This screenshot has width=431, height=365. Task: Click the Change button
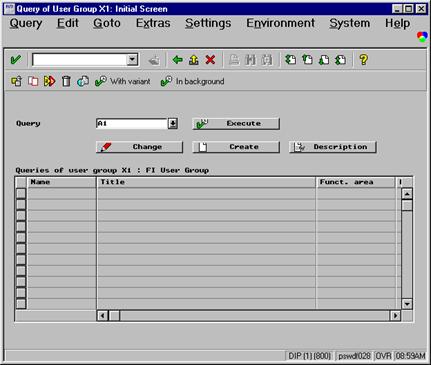click(139, 147)
